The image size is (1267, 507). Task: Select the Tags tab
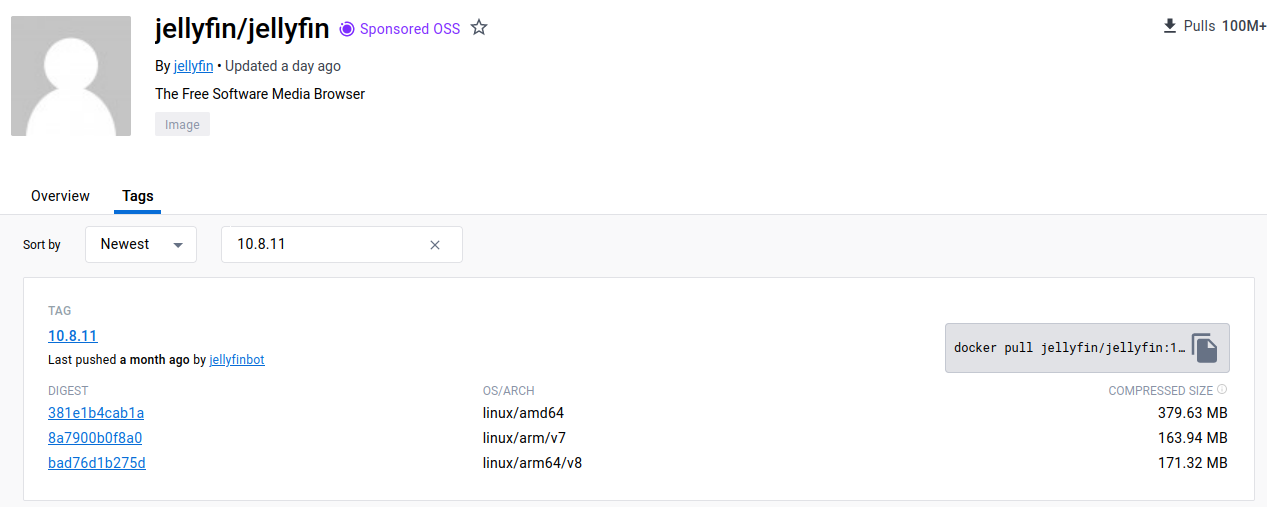tap(138, 196)
